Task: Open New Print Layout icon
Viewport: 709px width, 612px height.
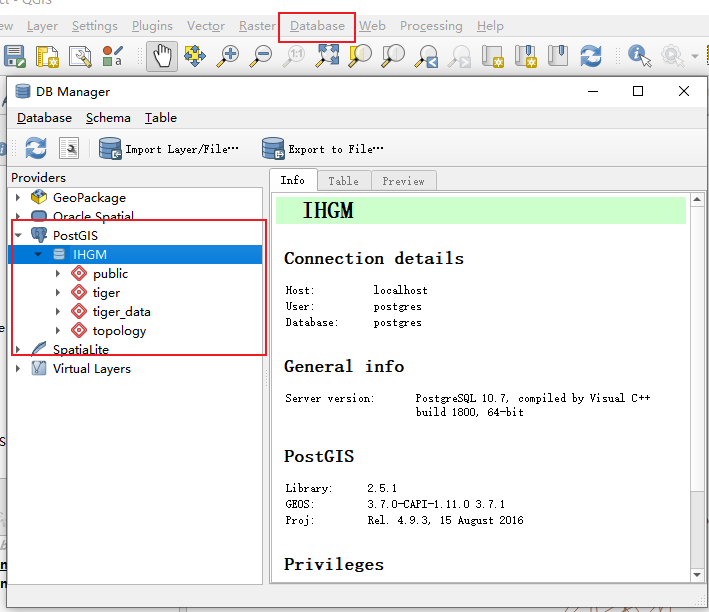Action: click(47, 56)
